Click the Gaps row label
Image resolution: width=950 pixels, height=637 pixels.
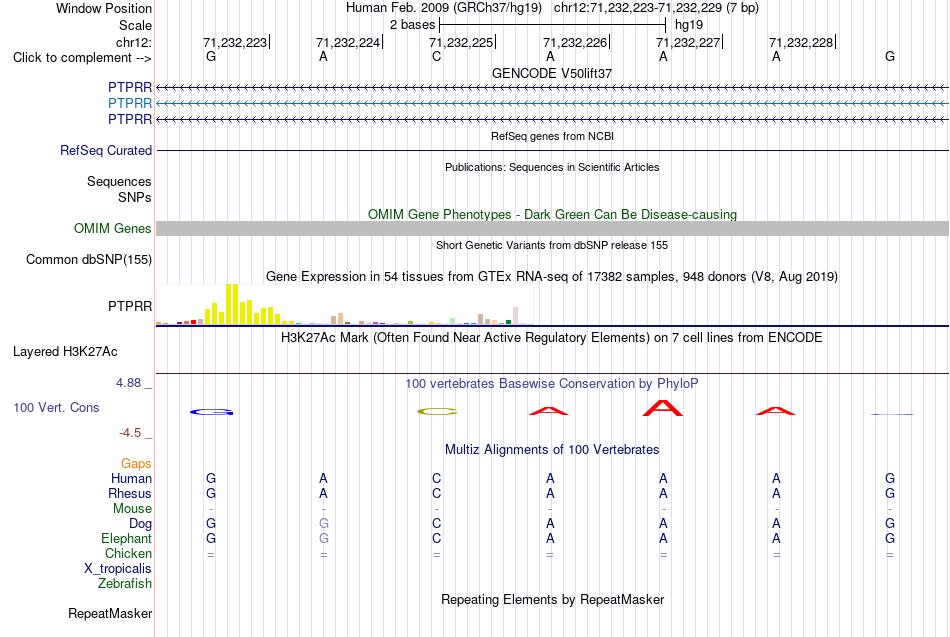tap(136, 464)
